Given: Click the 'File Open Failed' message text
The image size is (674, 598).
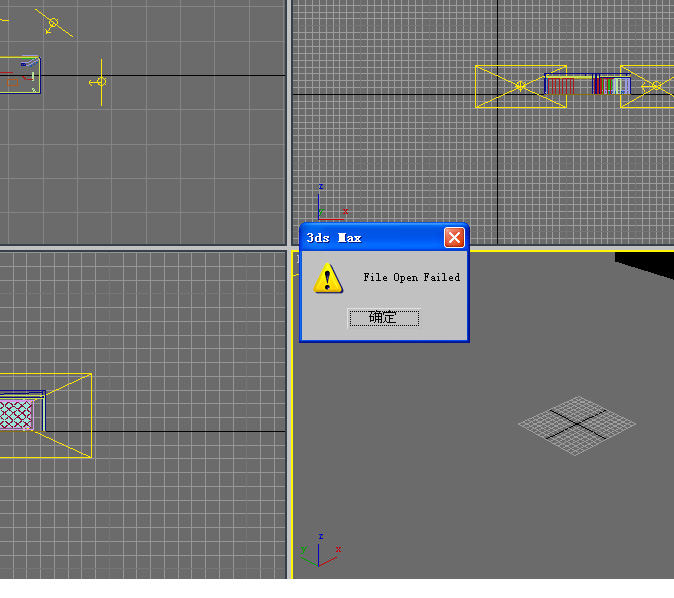Looking at the screenshot, I should click(x=411, y=277).
